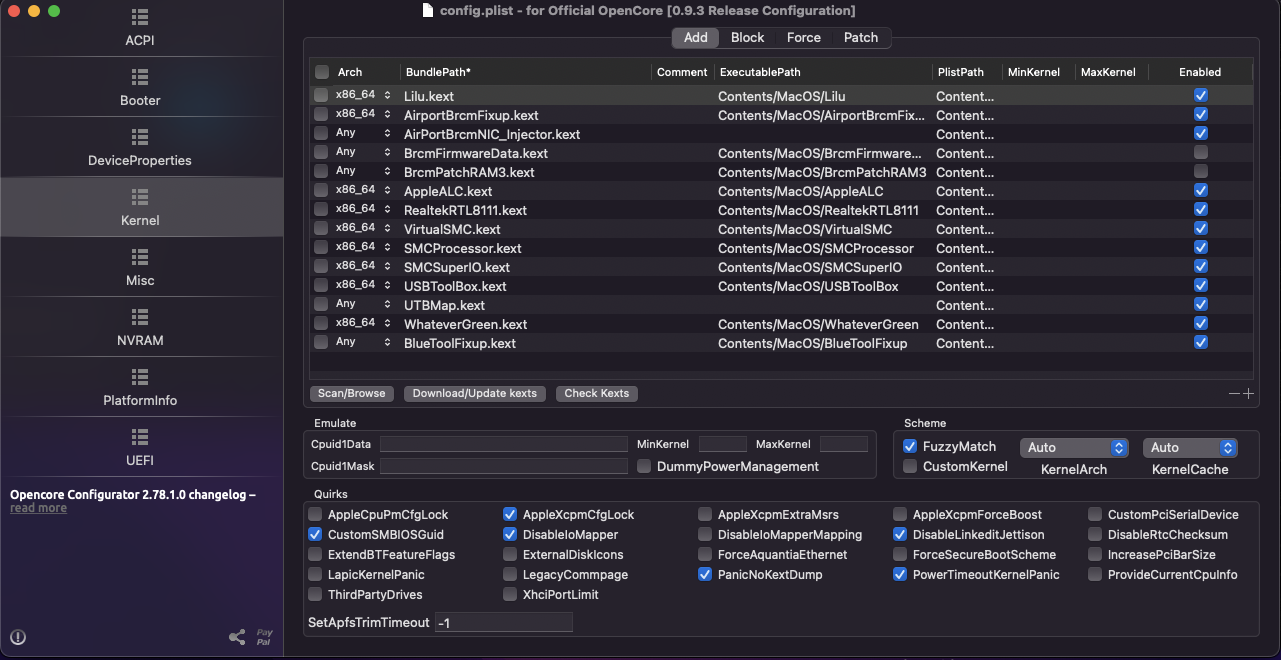
Task: Open the Misc section icon
Action: 140,258
